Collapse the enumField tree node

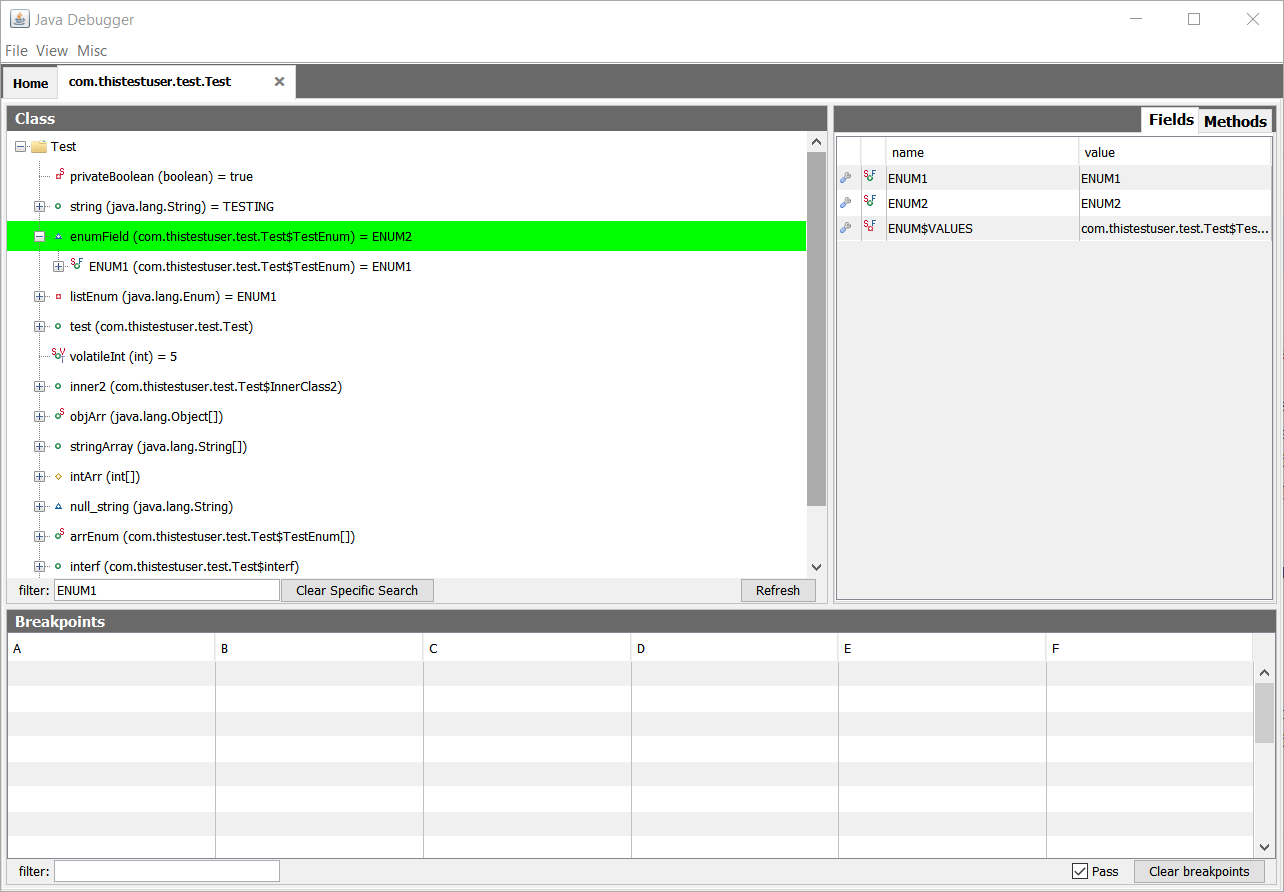point(40,237)
